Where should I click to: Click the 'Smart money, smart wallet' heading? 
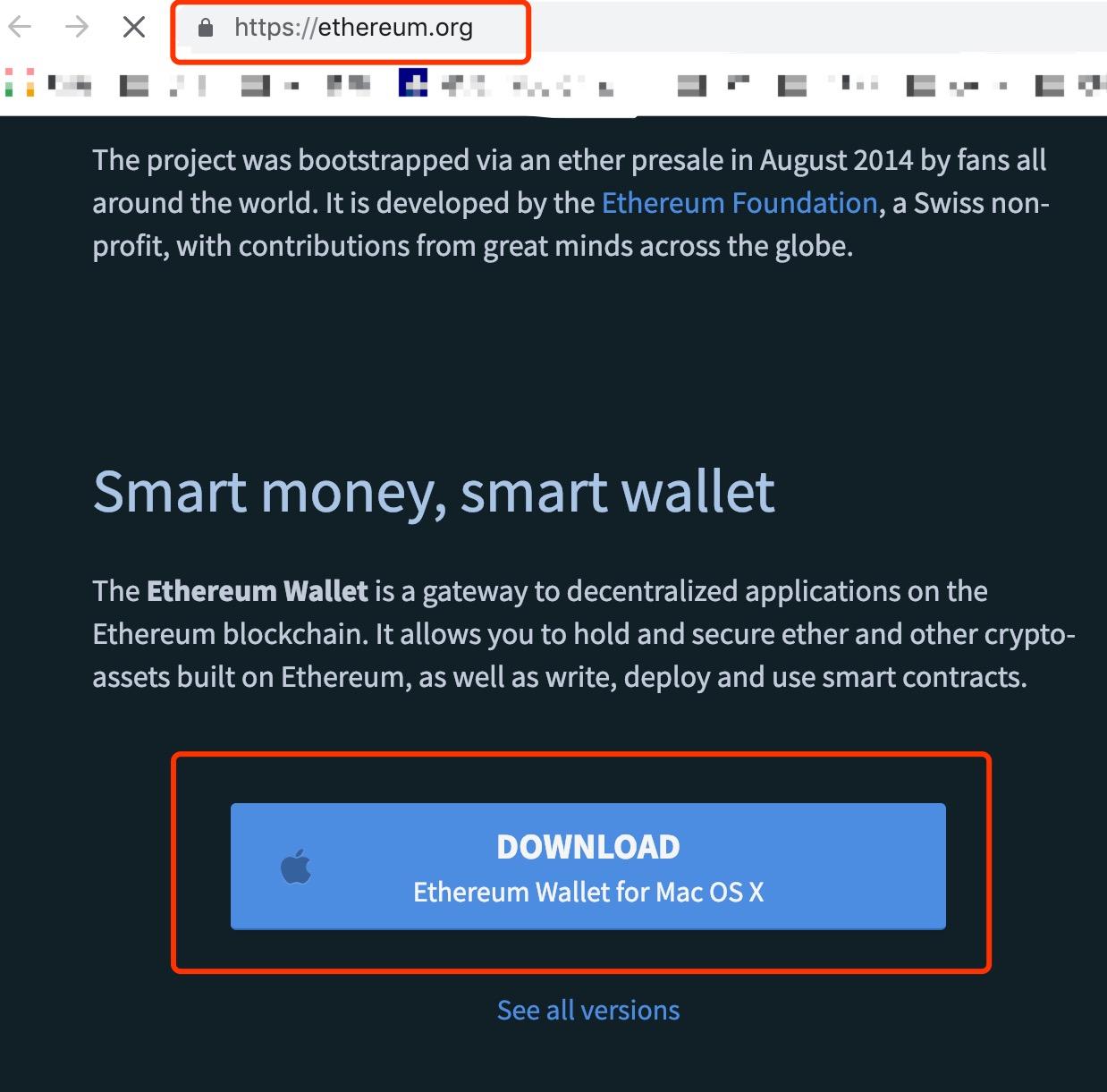[434, 491]
